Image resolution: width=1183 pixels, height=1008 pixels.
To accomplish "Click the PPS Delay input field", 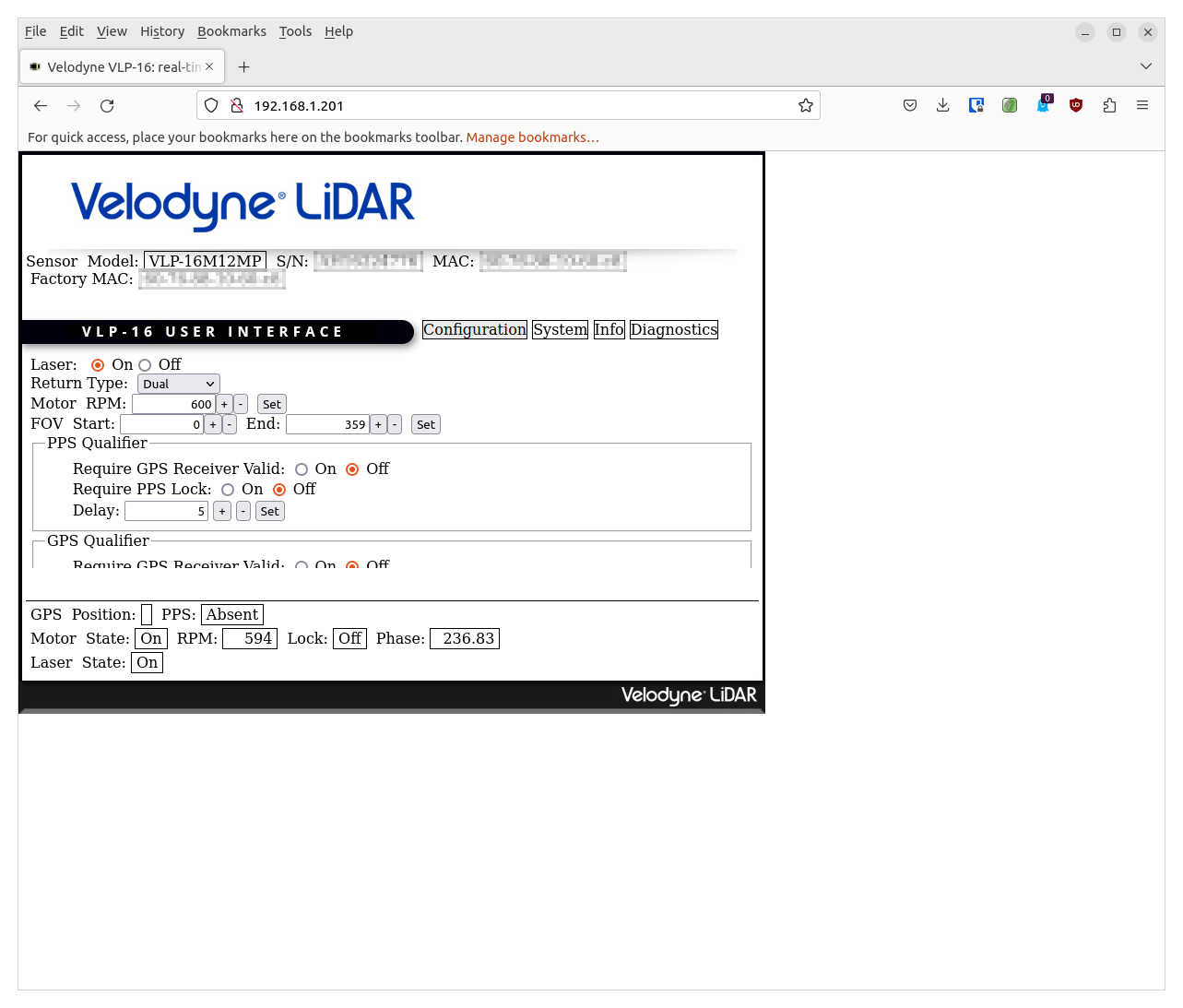I will (x=166, y=511).
